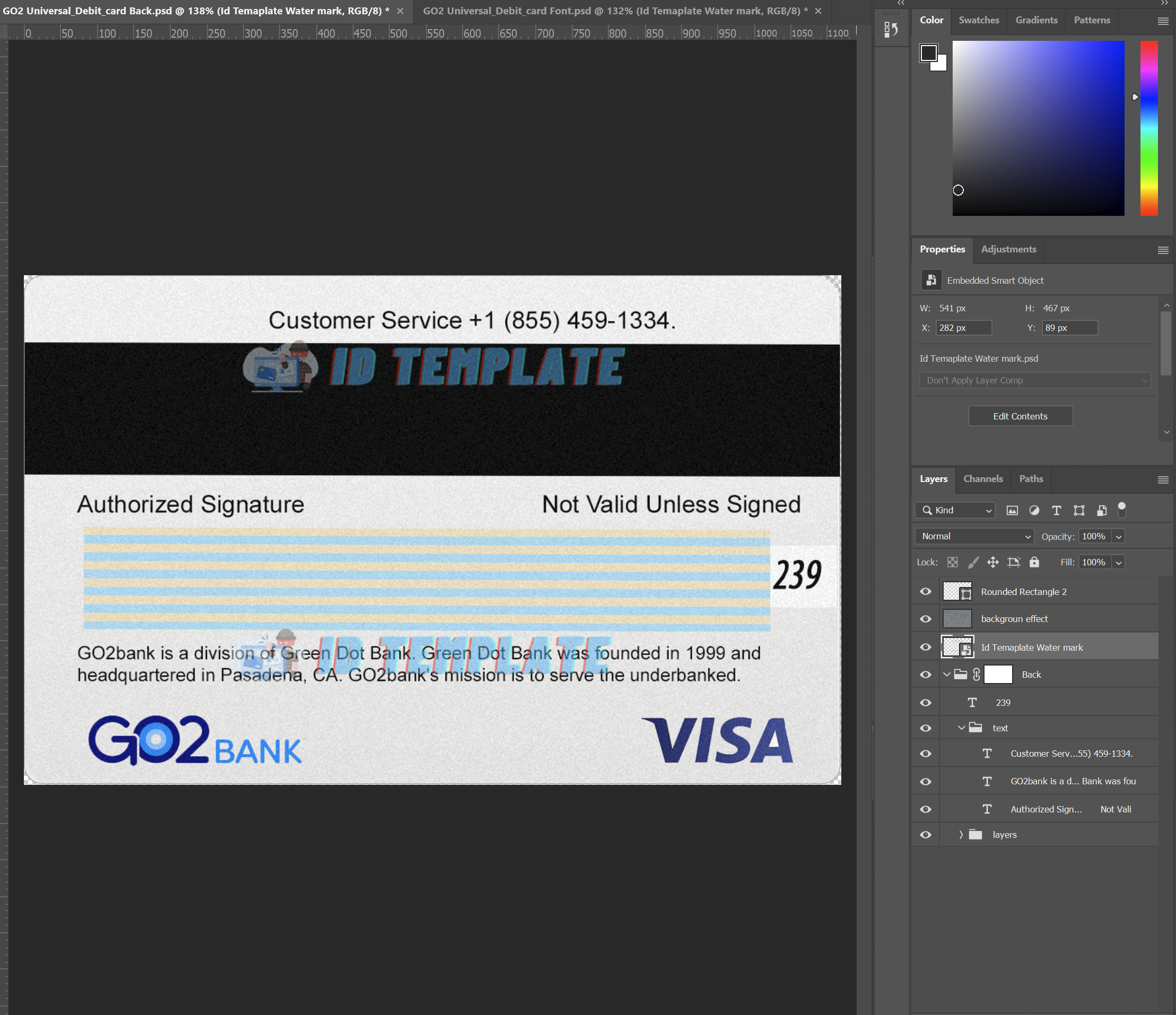
Task: Toggle visibility of the text group
Action: (x=926, y=728)
